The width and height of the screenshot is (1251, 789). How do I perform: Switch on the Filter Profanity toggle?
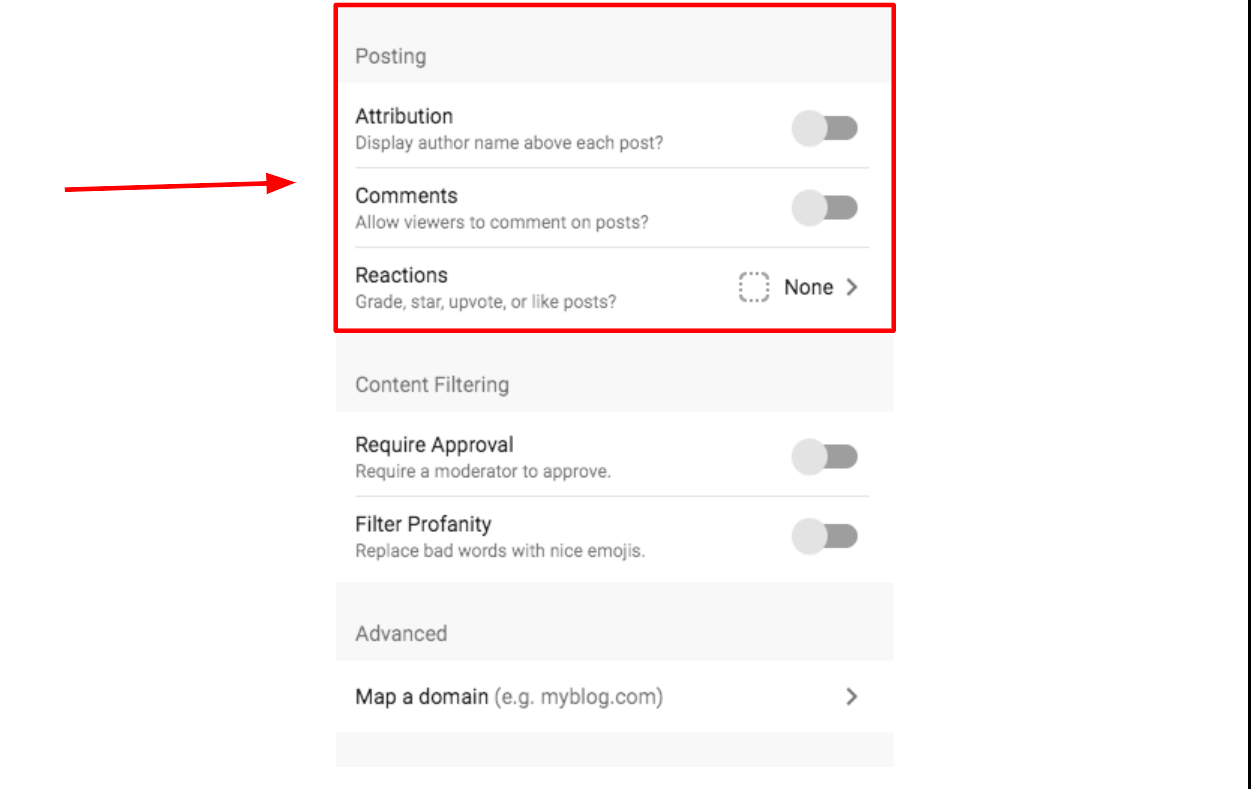tap(825, 536)
